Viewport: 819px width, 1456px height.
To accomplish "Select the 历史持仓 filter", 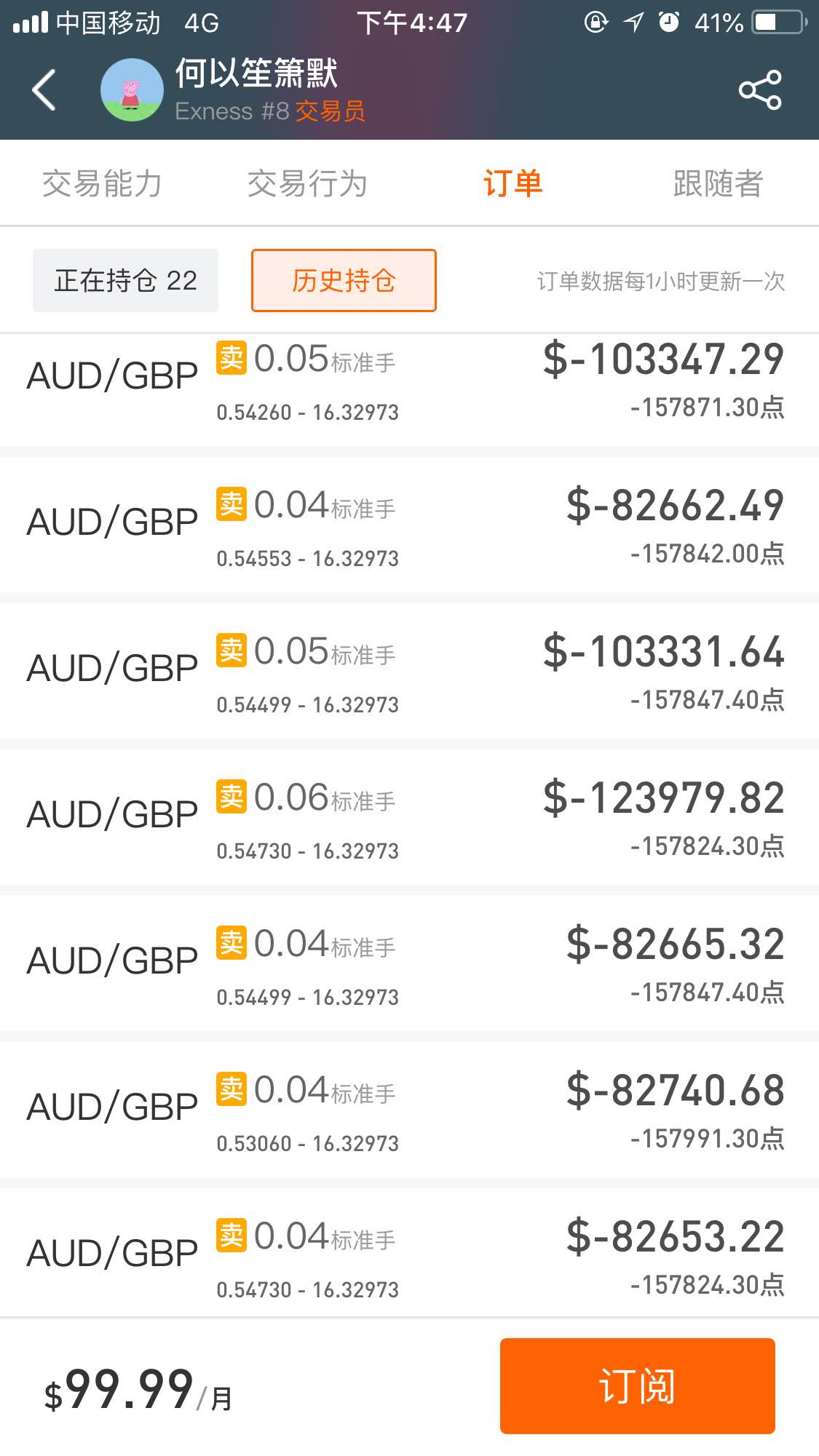I will 344,281.
